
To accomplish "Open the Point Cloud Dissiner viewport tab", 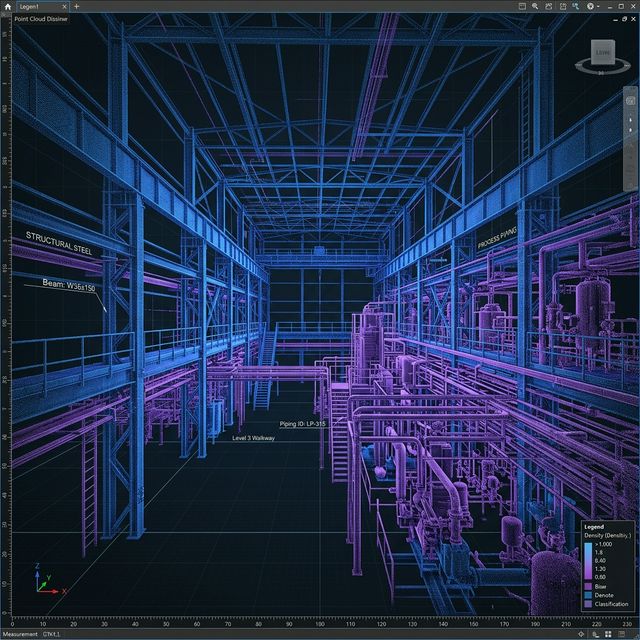I will (40, 19).
